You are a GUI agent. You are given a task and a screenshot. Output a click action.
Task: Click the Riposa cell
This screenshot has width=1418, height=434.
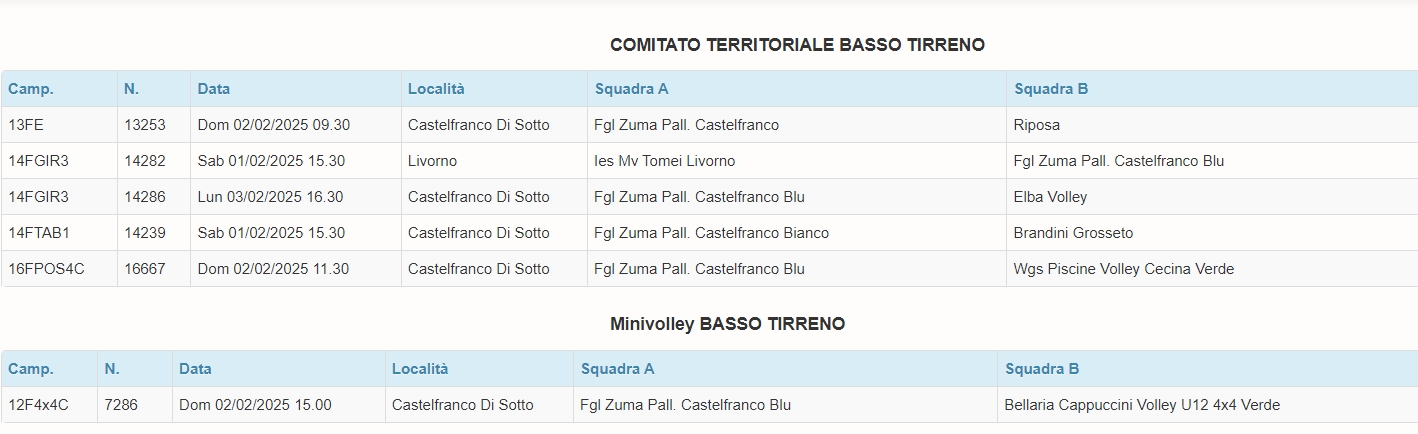click(x=1036, y=125)
